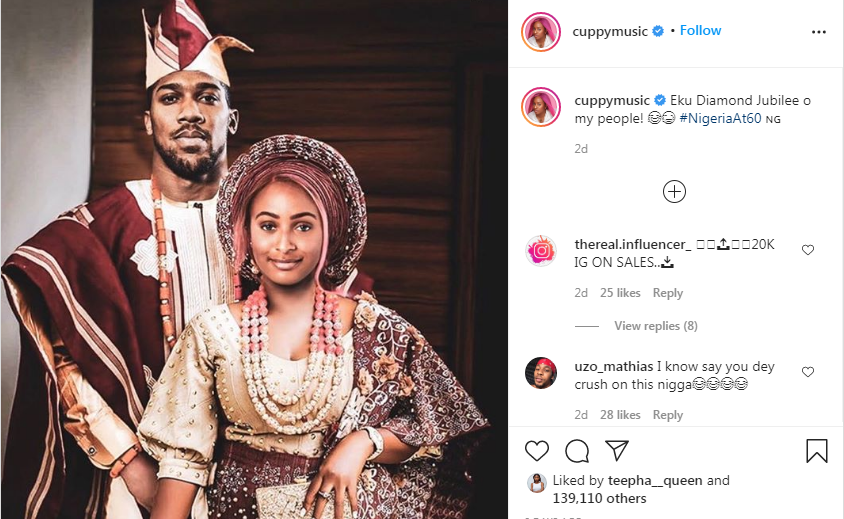Like the thereal.influencer_ comment
Image resolution: width=844 pixels, height=519 pixels.
(808, 250)
